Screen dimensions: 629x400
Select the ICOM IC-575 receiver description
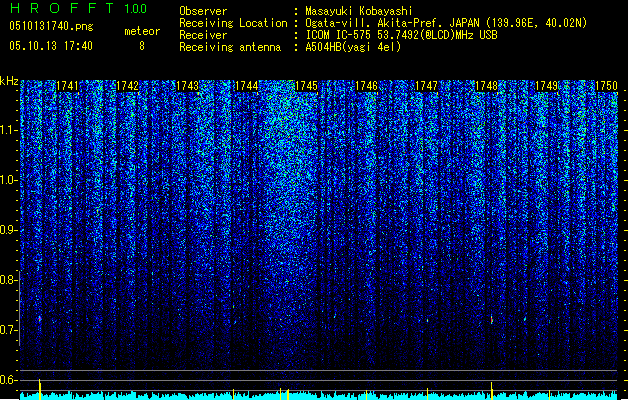(401, 35)
